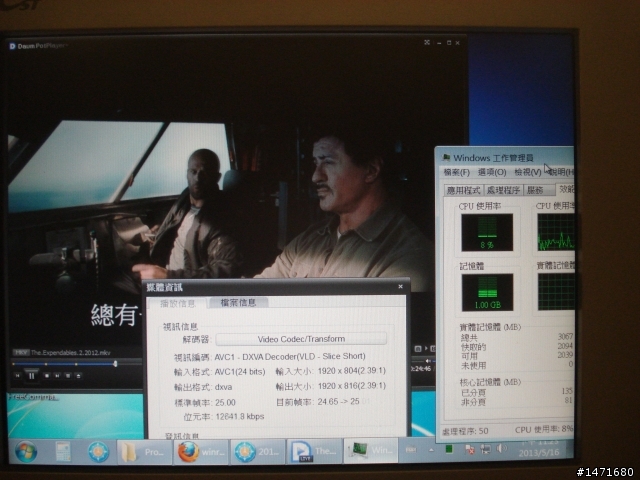Image resolution: width=640 pixels, height=480 pixels.
Task: Click the CPU 使用率 8% meter
Action: tap(487, 232)
